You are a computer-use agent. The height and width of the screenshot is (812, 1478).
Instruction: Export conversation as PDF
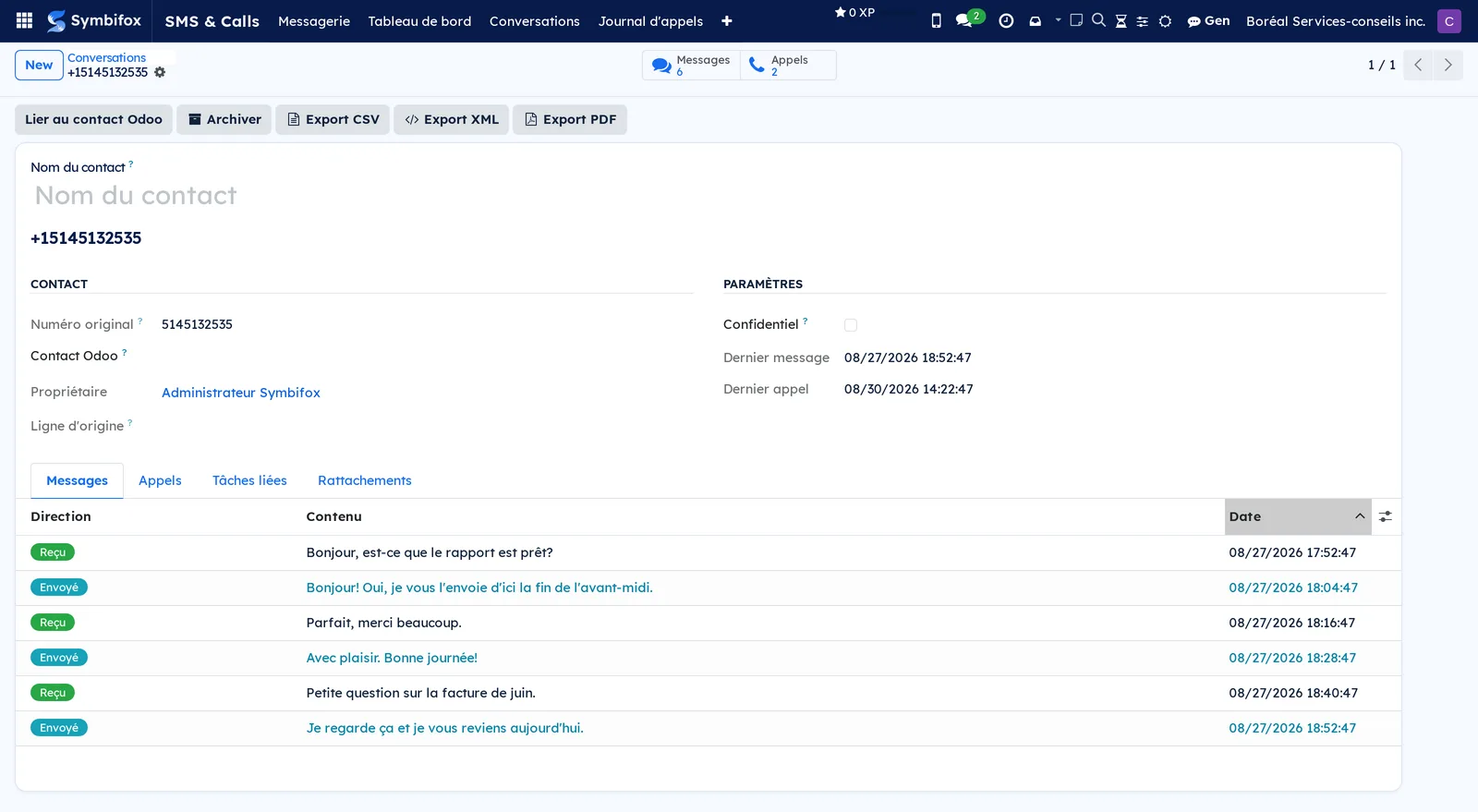(x=570, y=119)
